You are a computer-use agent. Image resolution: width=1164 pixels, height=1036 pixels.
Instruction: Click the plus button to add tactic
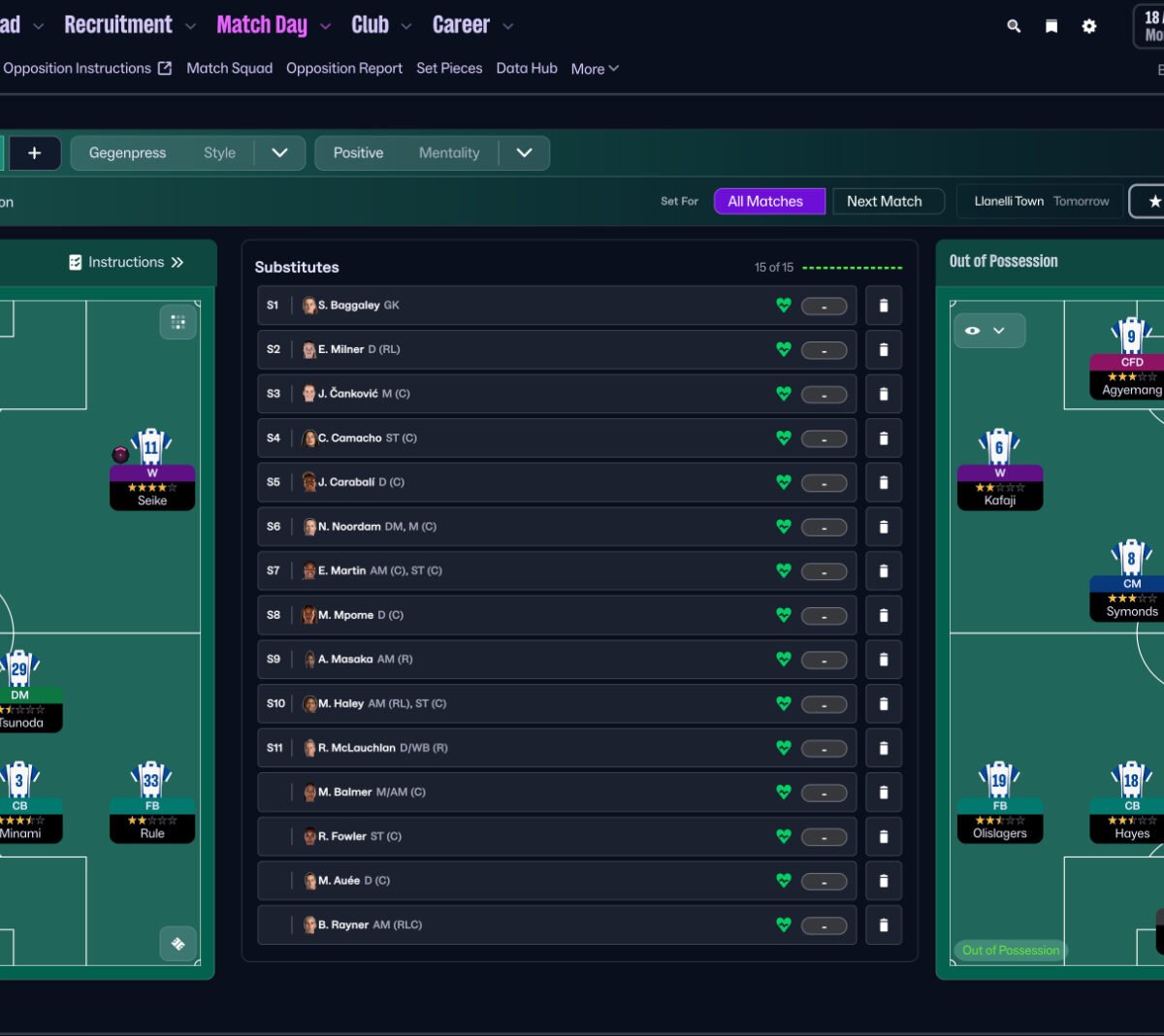click(x=34, y=153)
